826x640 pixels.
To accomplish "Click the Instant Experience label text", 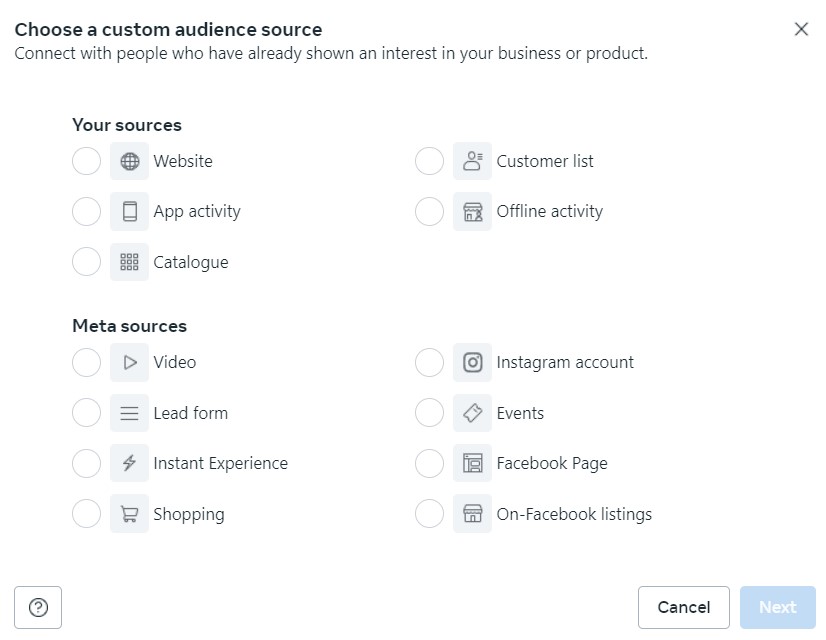I will 221,464.
